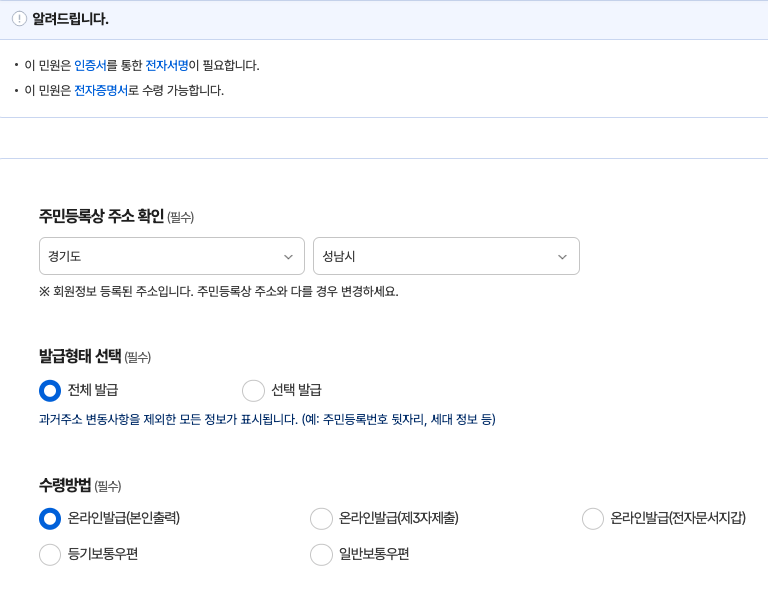The image size is (768, 606).
Task: Open the 성남시 city dropdown
Action: tap(446, 256)
